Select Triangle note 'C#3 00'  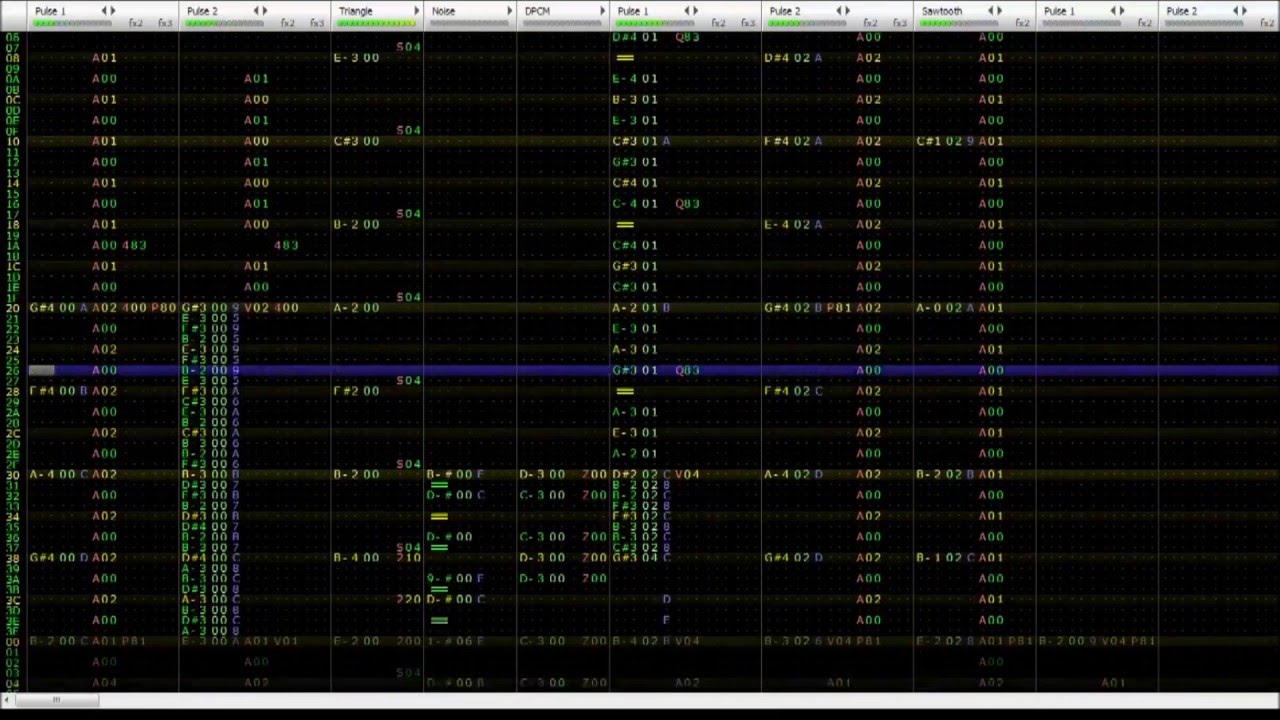[x=356, y=141]
